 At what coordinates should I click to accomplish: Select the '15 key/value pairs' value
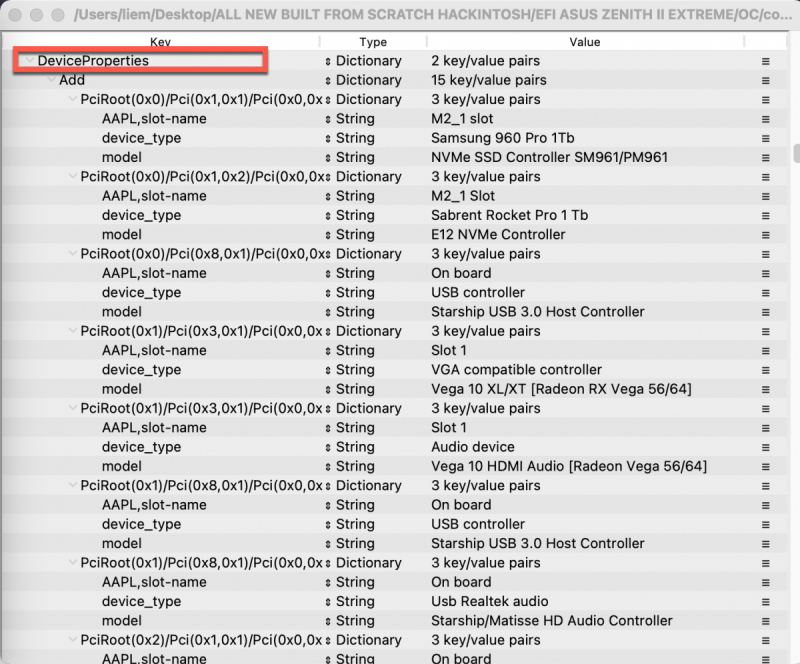point(489,80)
